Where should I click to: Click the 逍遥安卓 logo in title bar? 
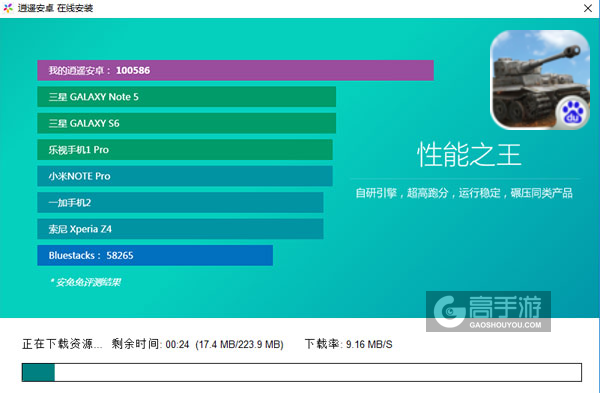tap(8, 8)
